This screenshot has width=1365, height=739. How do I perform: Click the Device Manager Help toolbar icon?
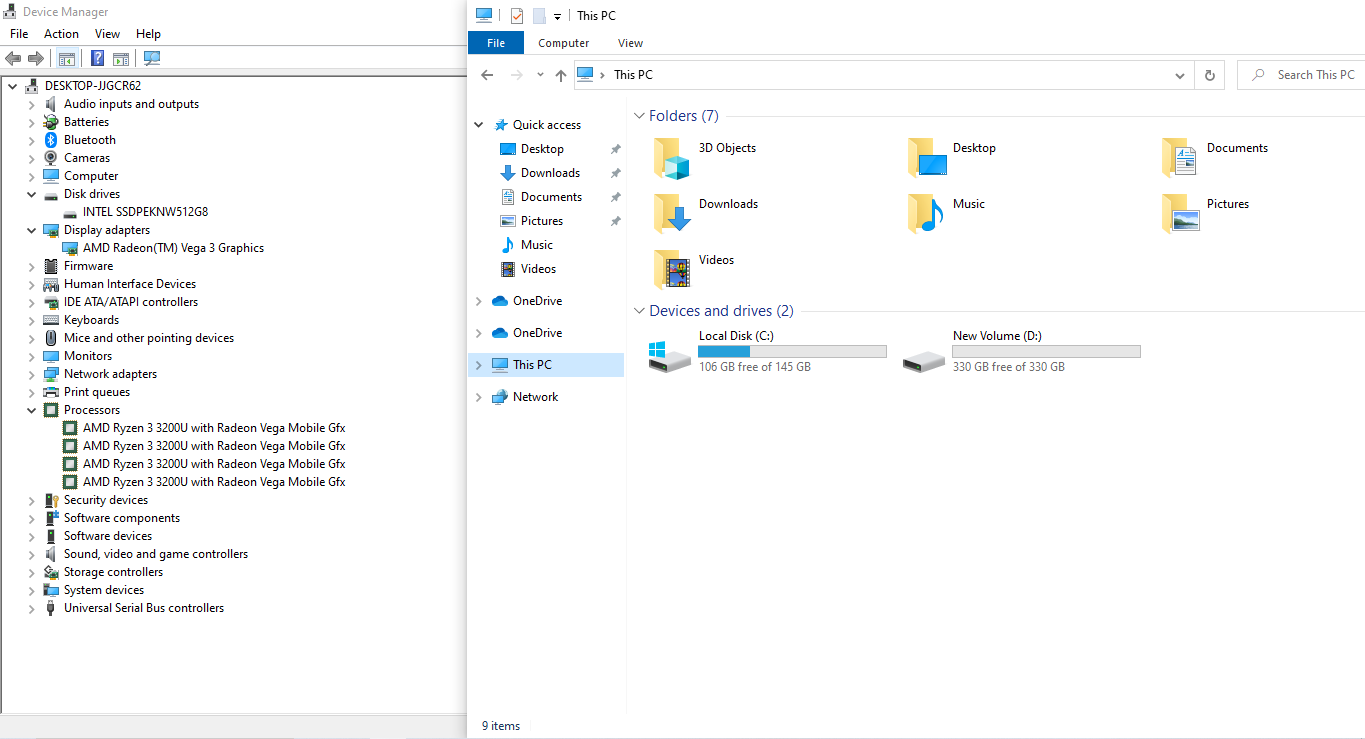98,58
